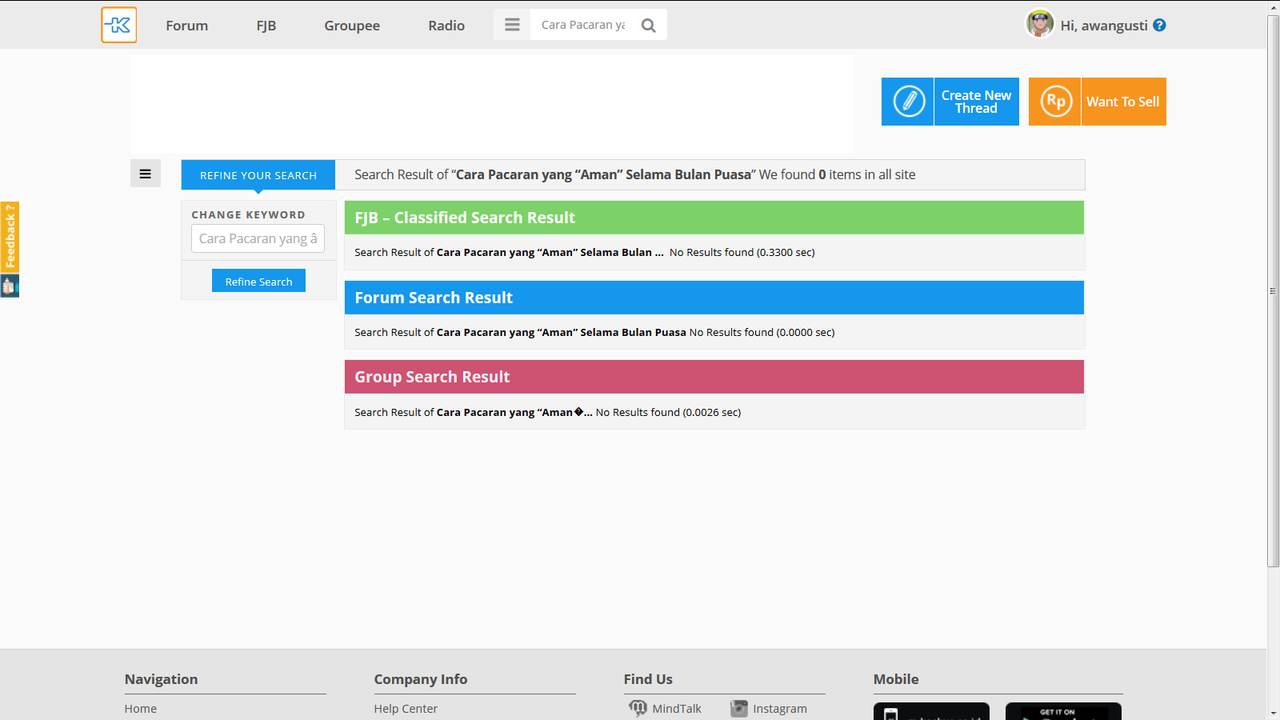
Task: Click the Rp Want To Sell icon
Action: pos(1055,101)
